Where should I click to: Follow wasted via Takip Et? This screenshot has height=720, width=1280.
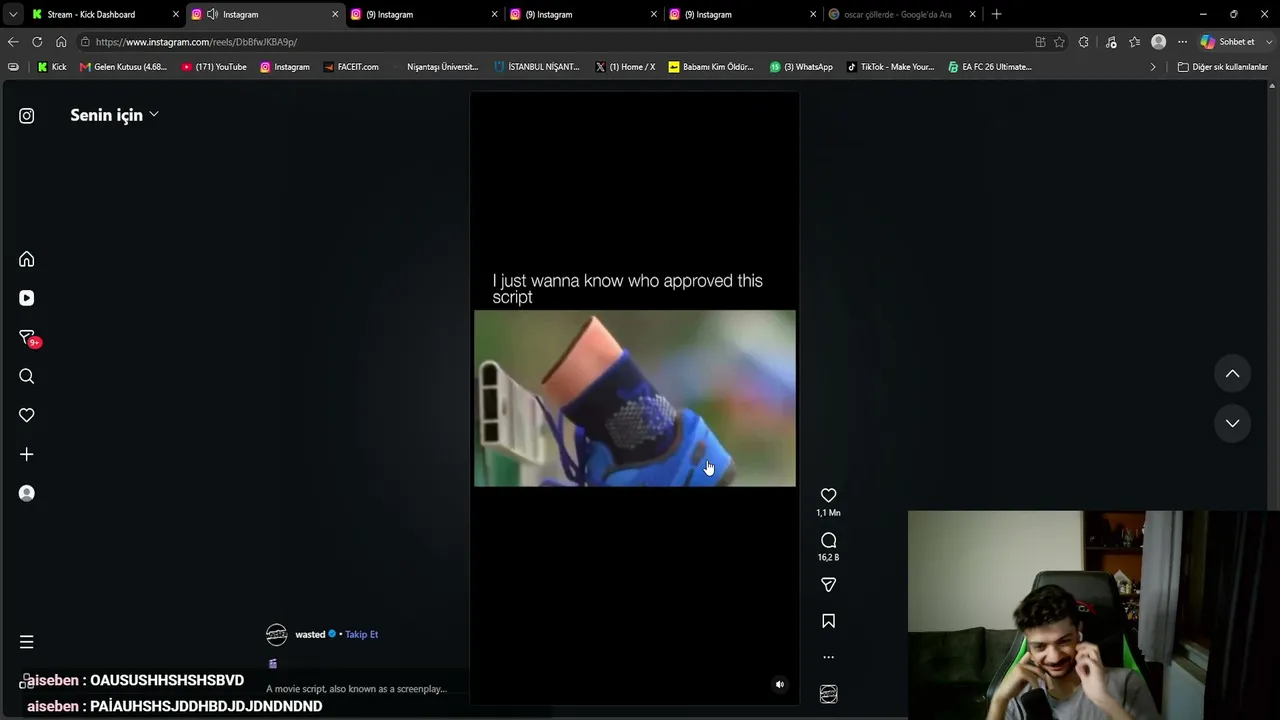click(x=361, y=635)
